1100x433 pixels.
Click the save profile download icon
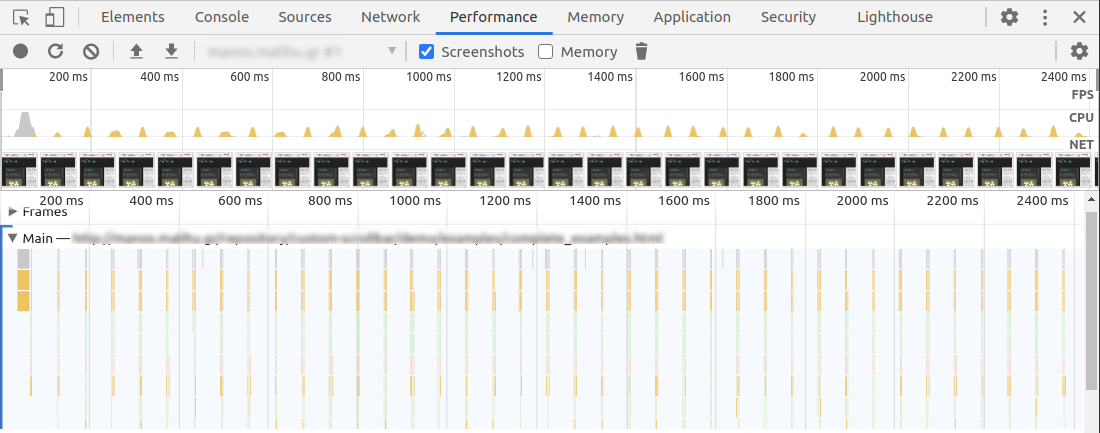pos(171,51)
